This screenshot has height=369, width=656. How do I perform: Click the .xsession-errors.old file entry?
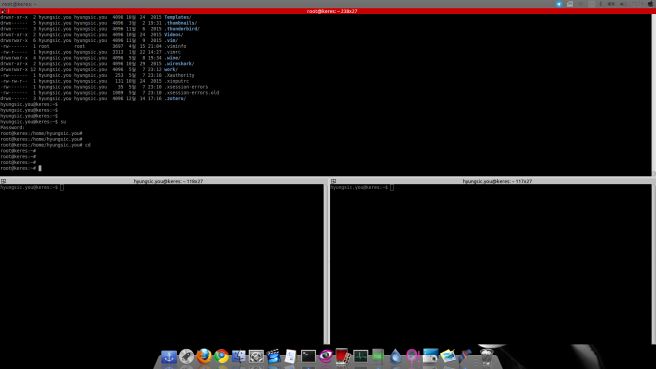pos(192,93)
